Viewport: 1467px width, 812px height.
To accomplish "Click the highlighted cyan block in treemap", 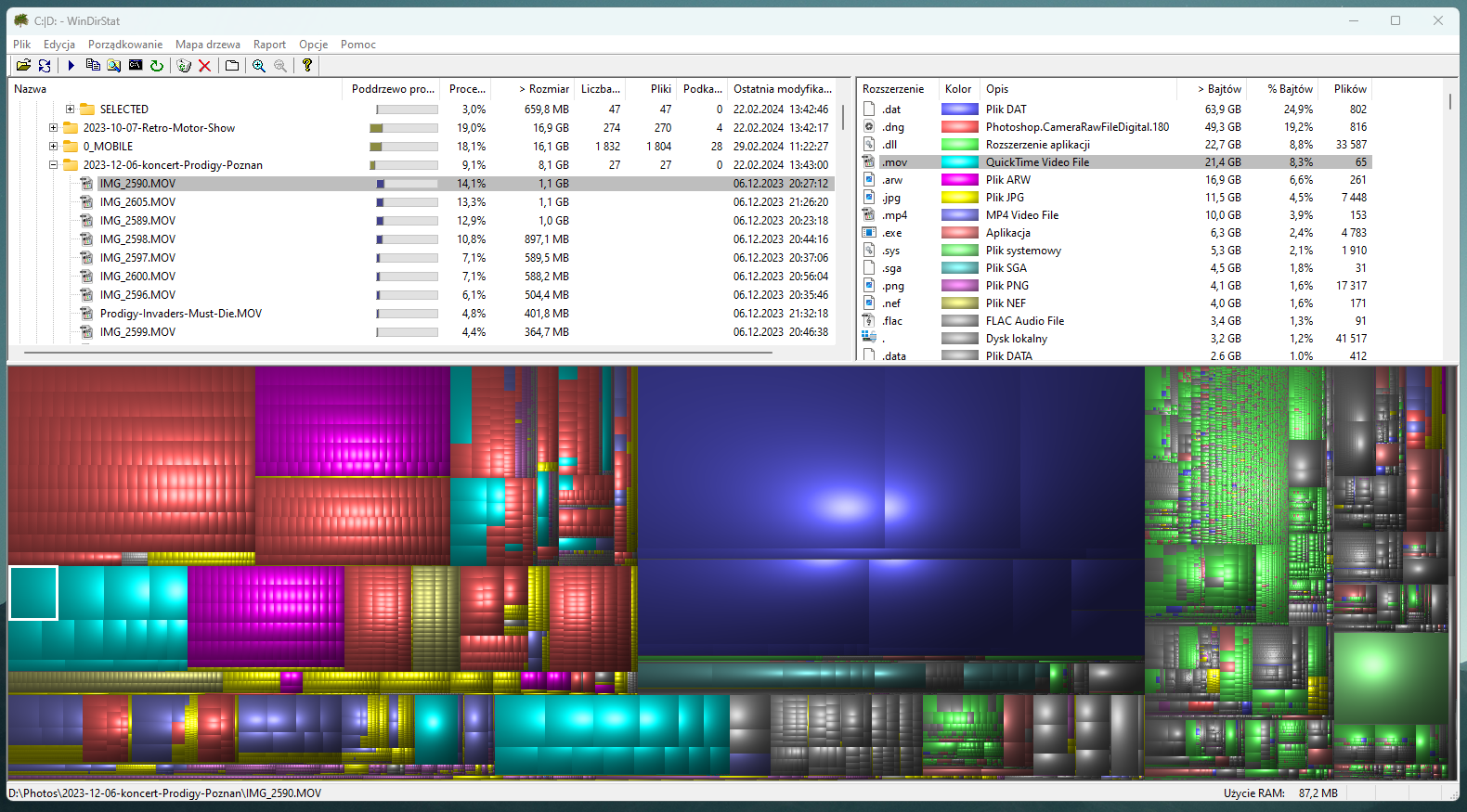I will tap(33, 593).
